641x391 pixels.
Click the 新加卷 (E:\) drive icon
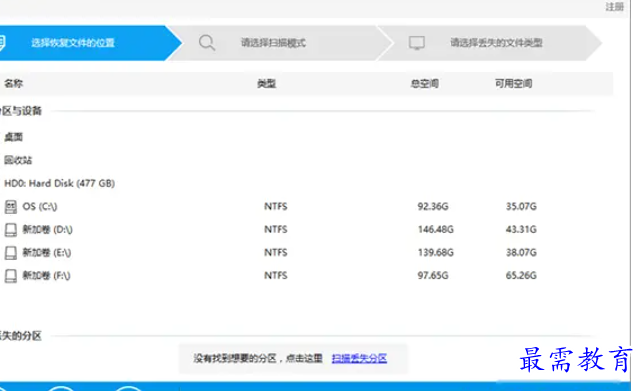click(x=11, y=253)
